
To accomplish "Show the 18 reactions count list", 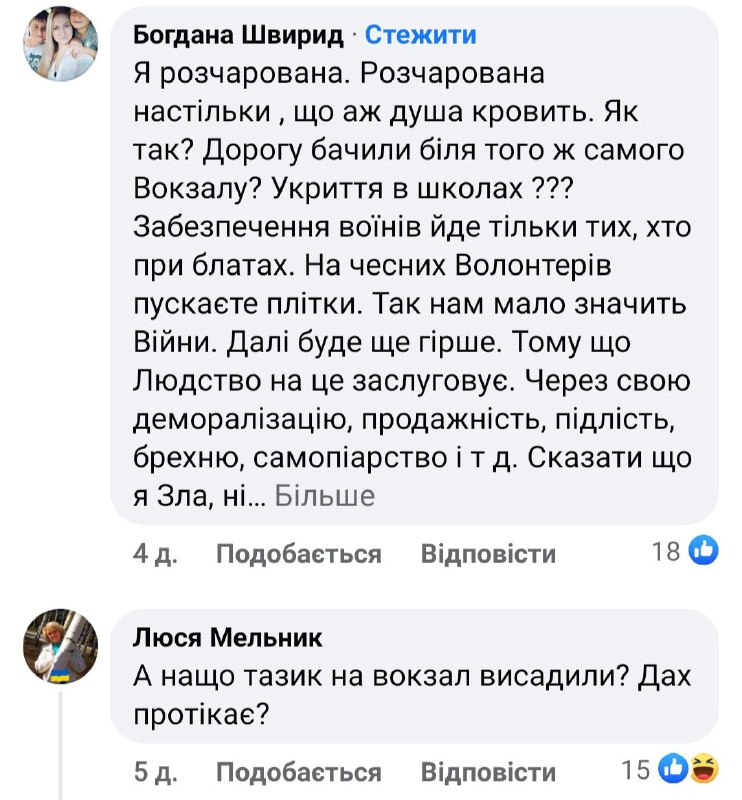I will tap(666, 551).
